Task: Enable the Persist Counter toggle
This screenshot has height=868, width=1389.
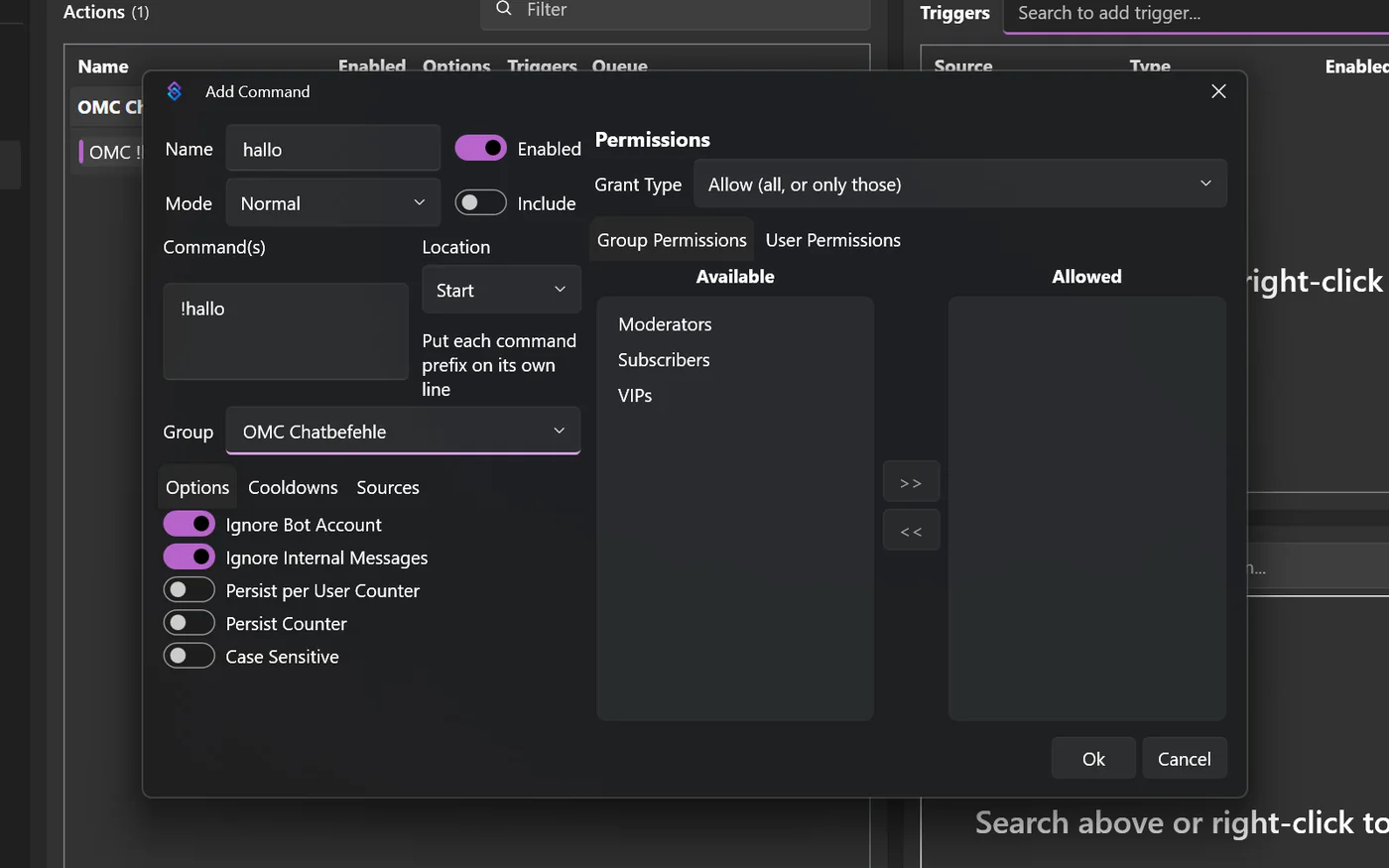Action: [x=189, y=623]
